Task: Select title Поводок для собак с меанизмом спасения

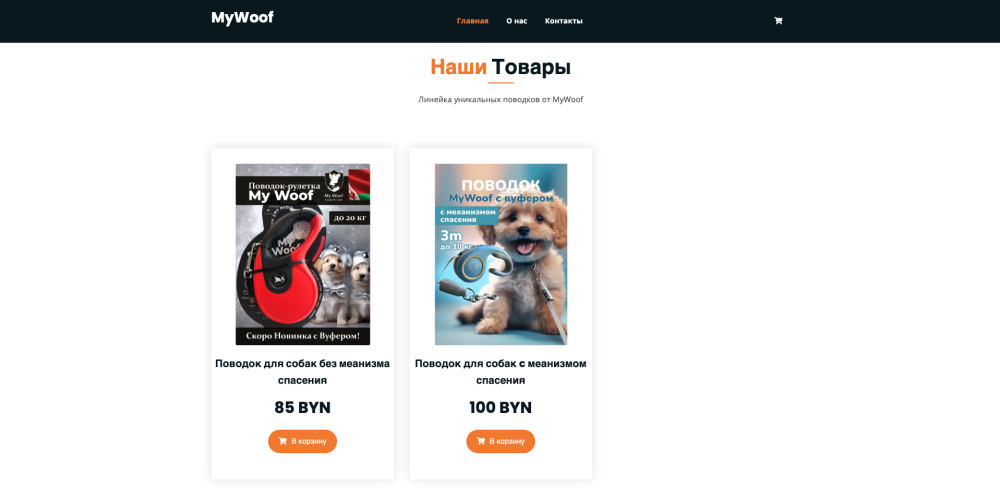Action: pyautogui.click(x=501, y=372)
